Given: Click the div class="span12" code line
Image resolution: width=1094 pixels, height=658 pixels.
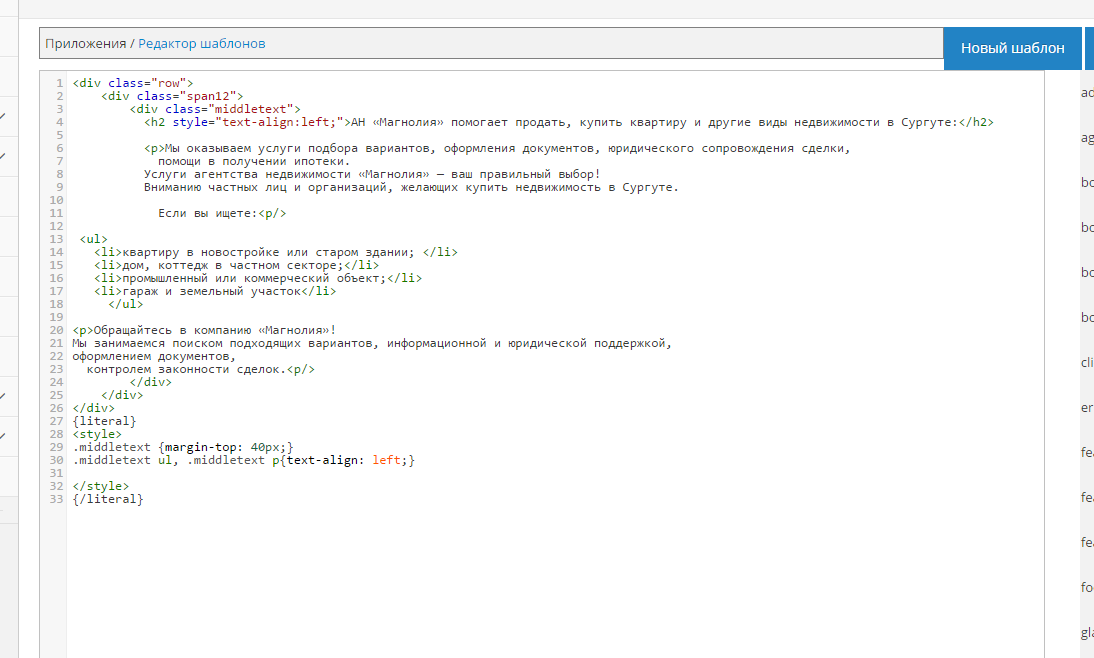Looking at the screenshot, I should point(172,96).
